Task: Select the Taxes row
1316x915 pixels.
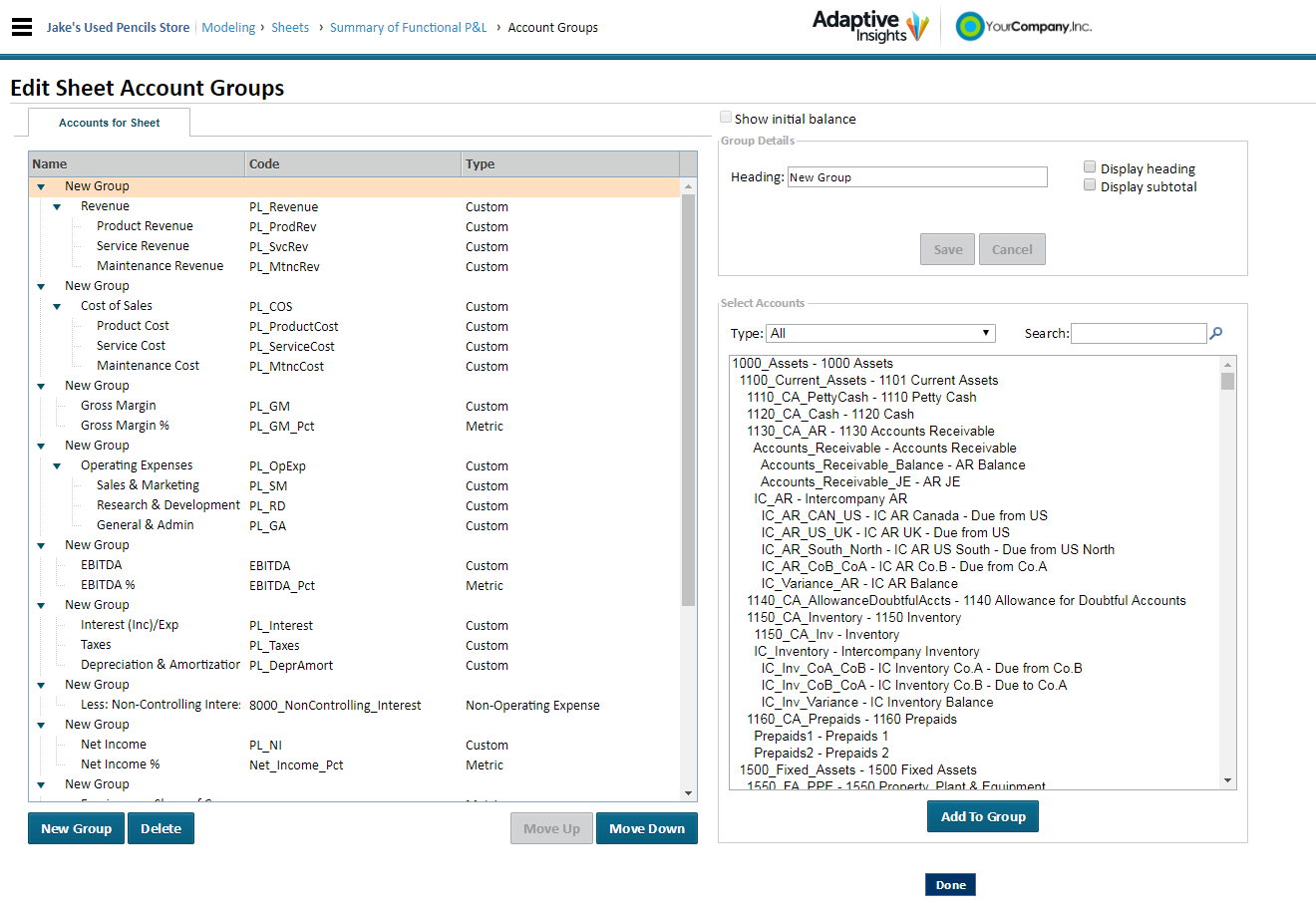Action: pyautogui.click(x=355, y=645)
